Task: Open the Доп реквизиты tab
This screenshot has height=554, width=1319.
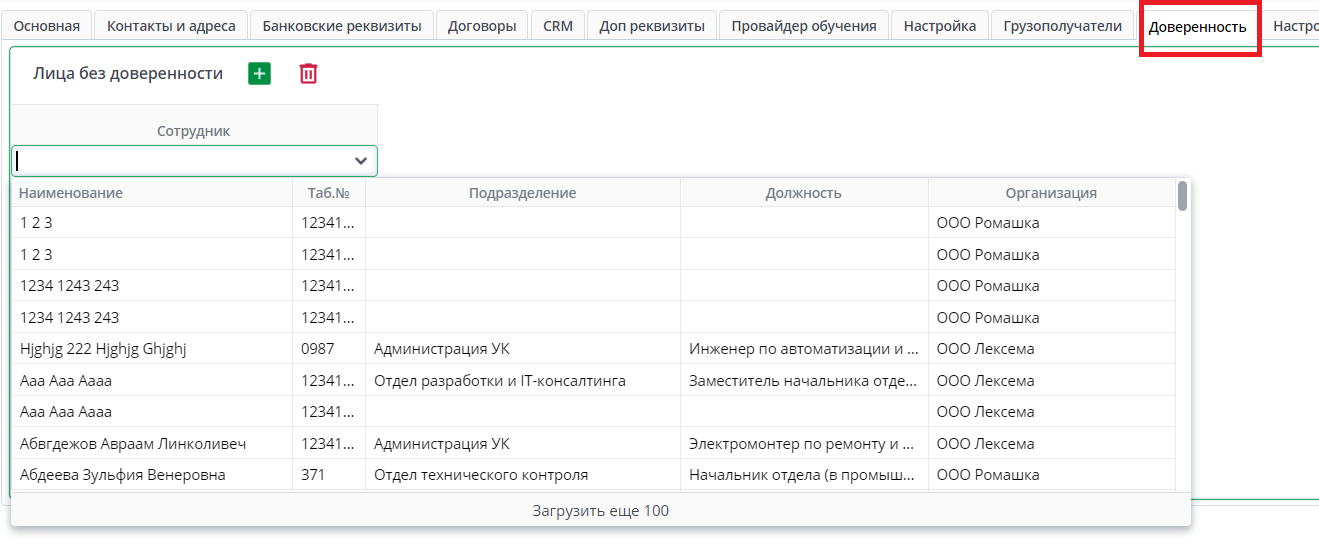Action: pos(652,26)
